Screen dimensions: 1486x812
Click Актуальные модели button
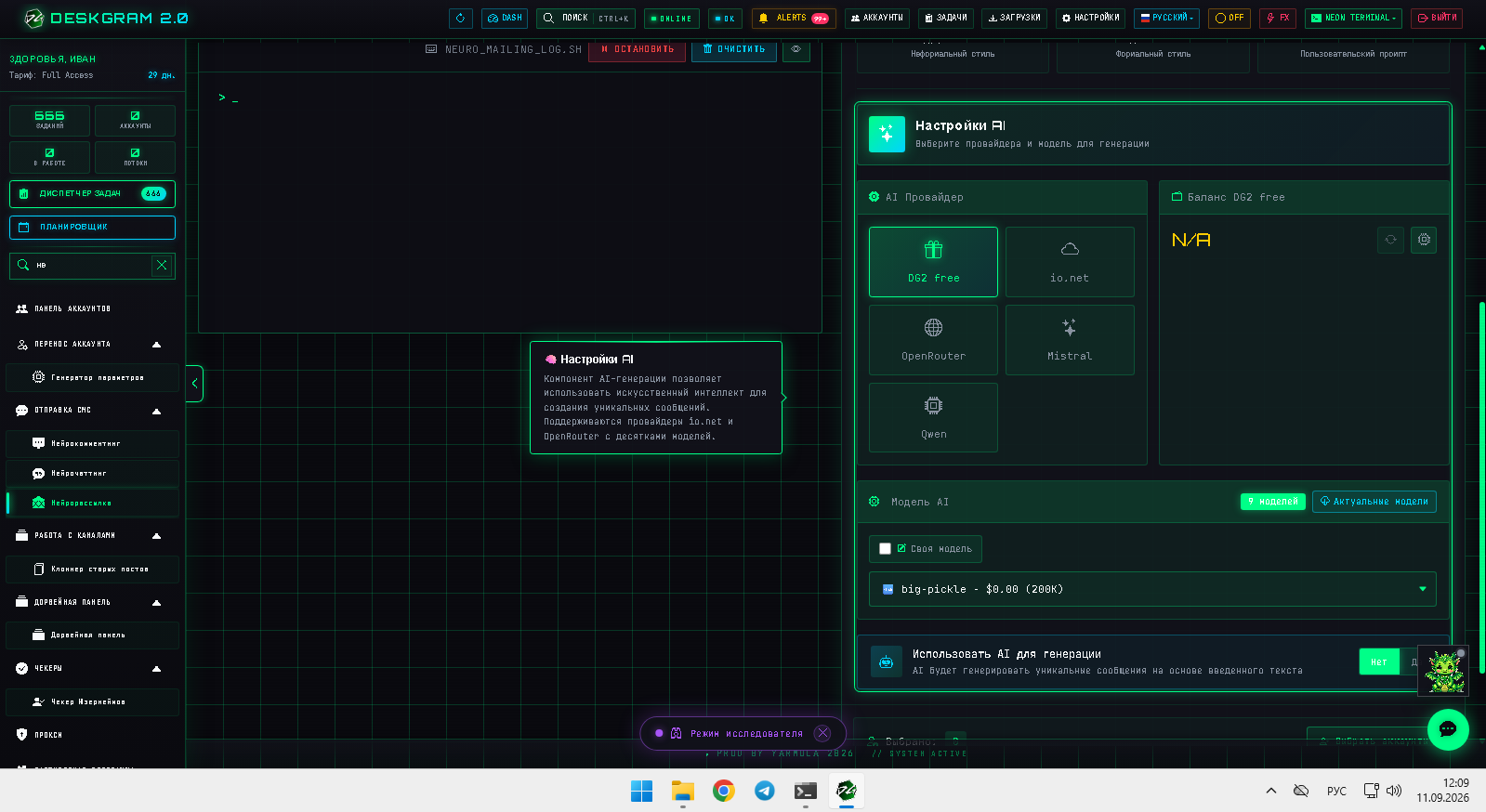click(1374, 502)
